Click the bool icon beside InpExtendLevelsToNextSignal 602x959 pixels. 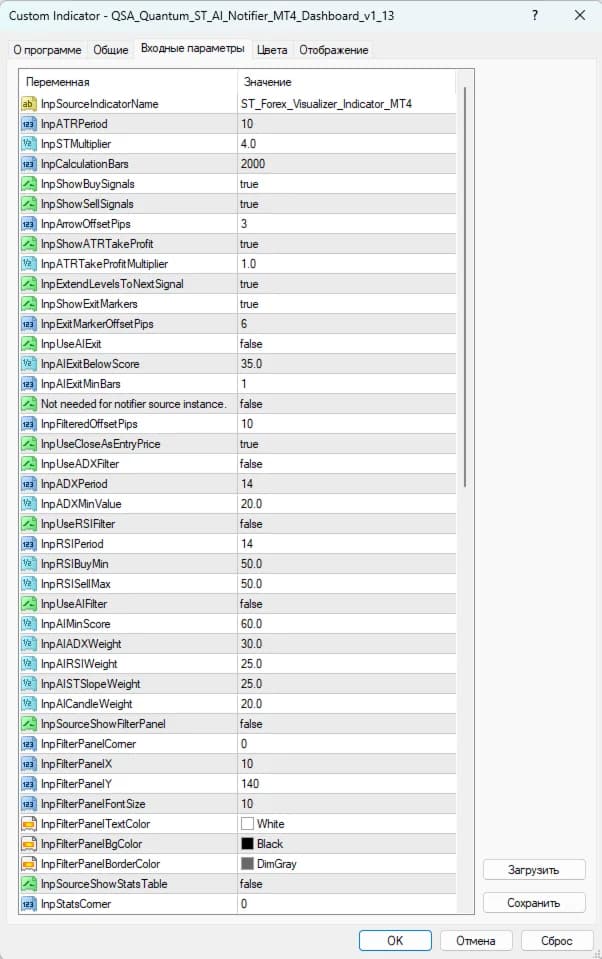pos(28,284)
